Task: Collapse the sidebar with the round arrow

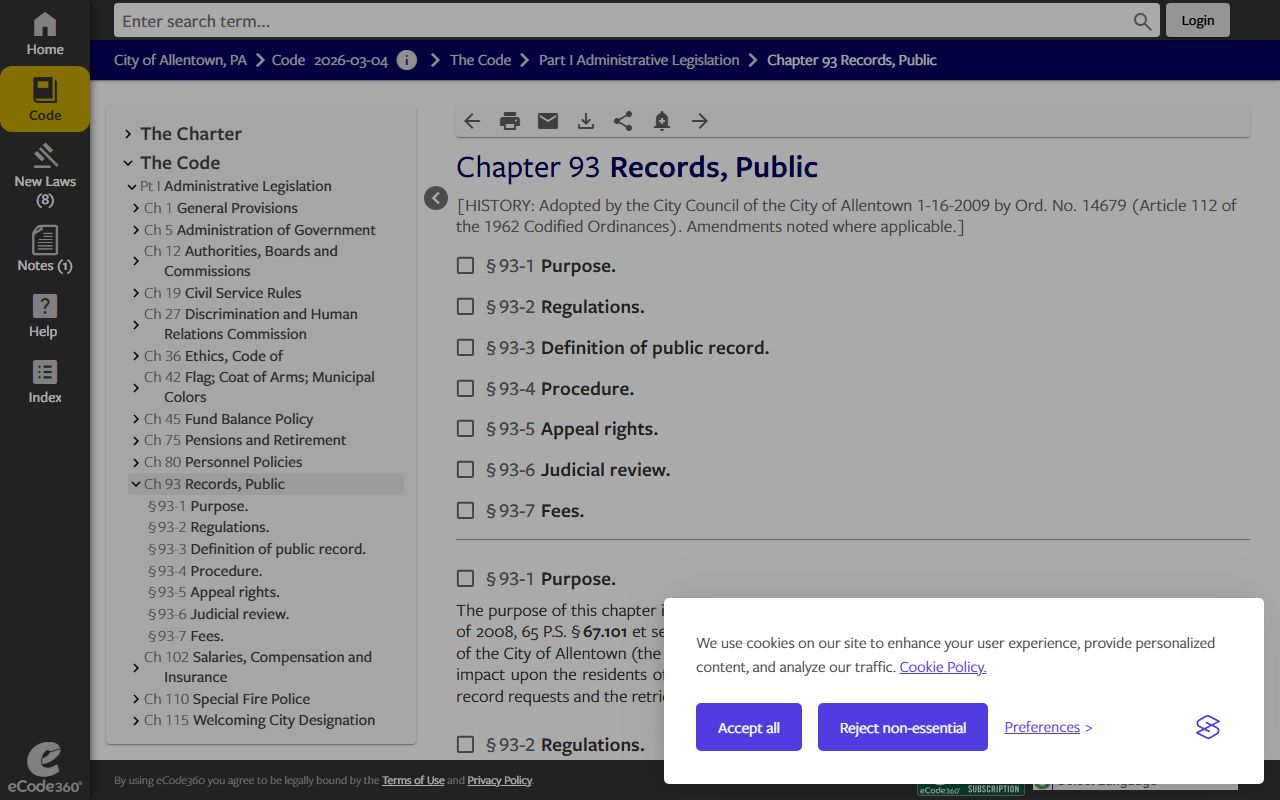Action: point(436,198)
